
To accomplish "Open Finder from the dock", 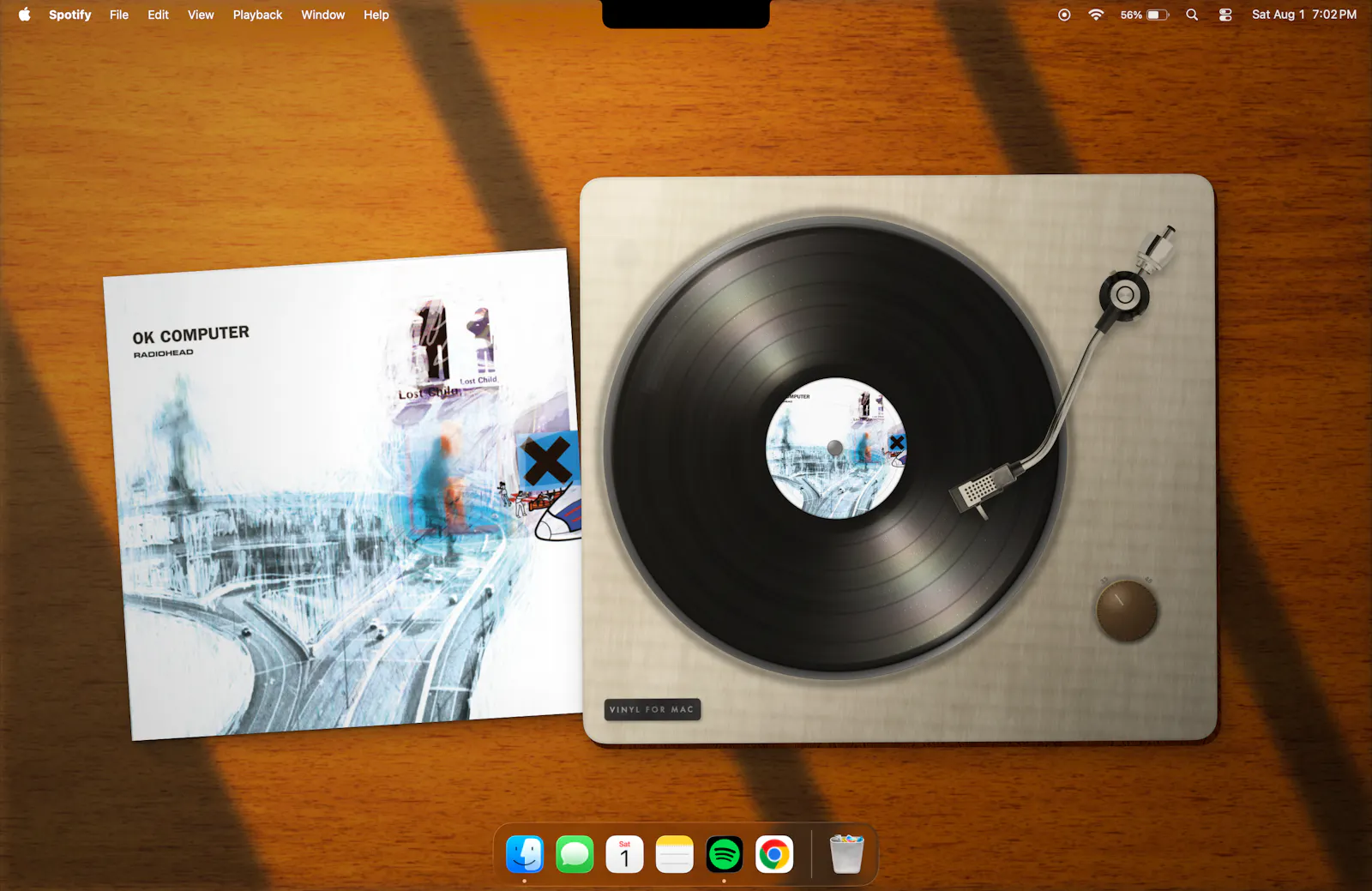I will (525, 854).
